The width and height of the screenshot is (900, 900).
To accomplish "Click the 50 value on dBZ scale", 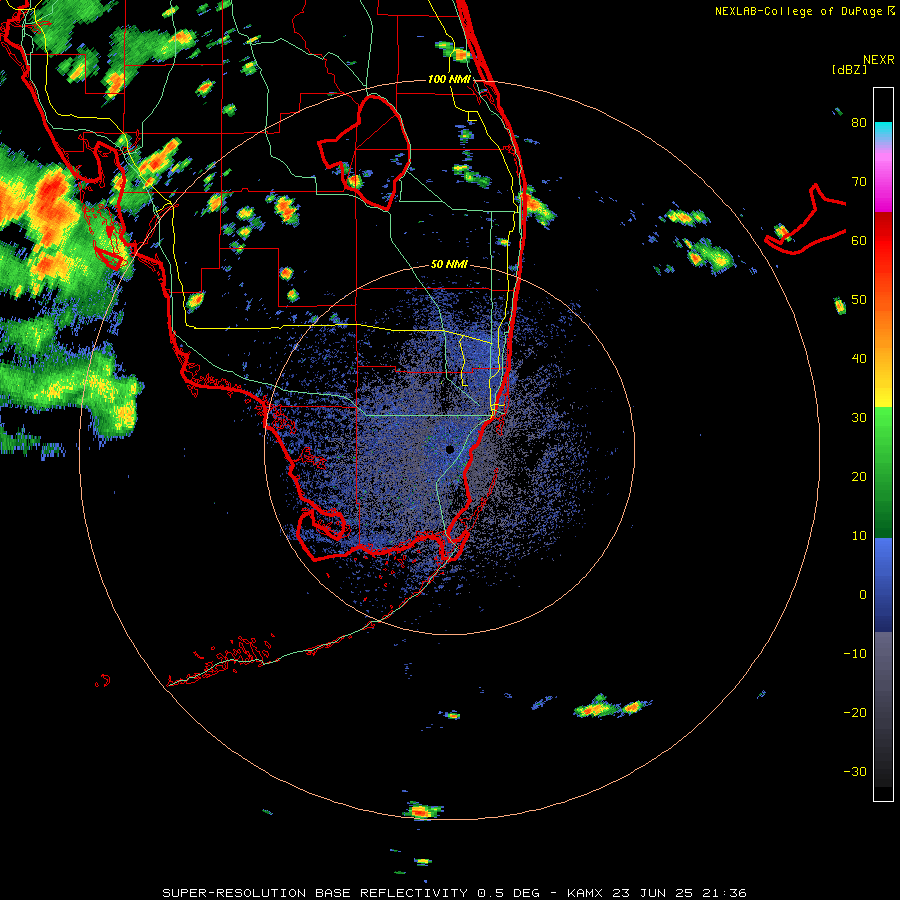I will point(859,300).
